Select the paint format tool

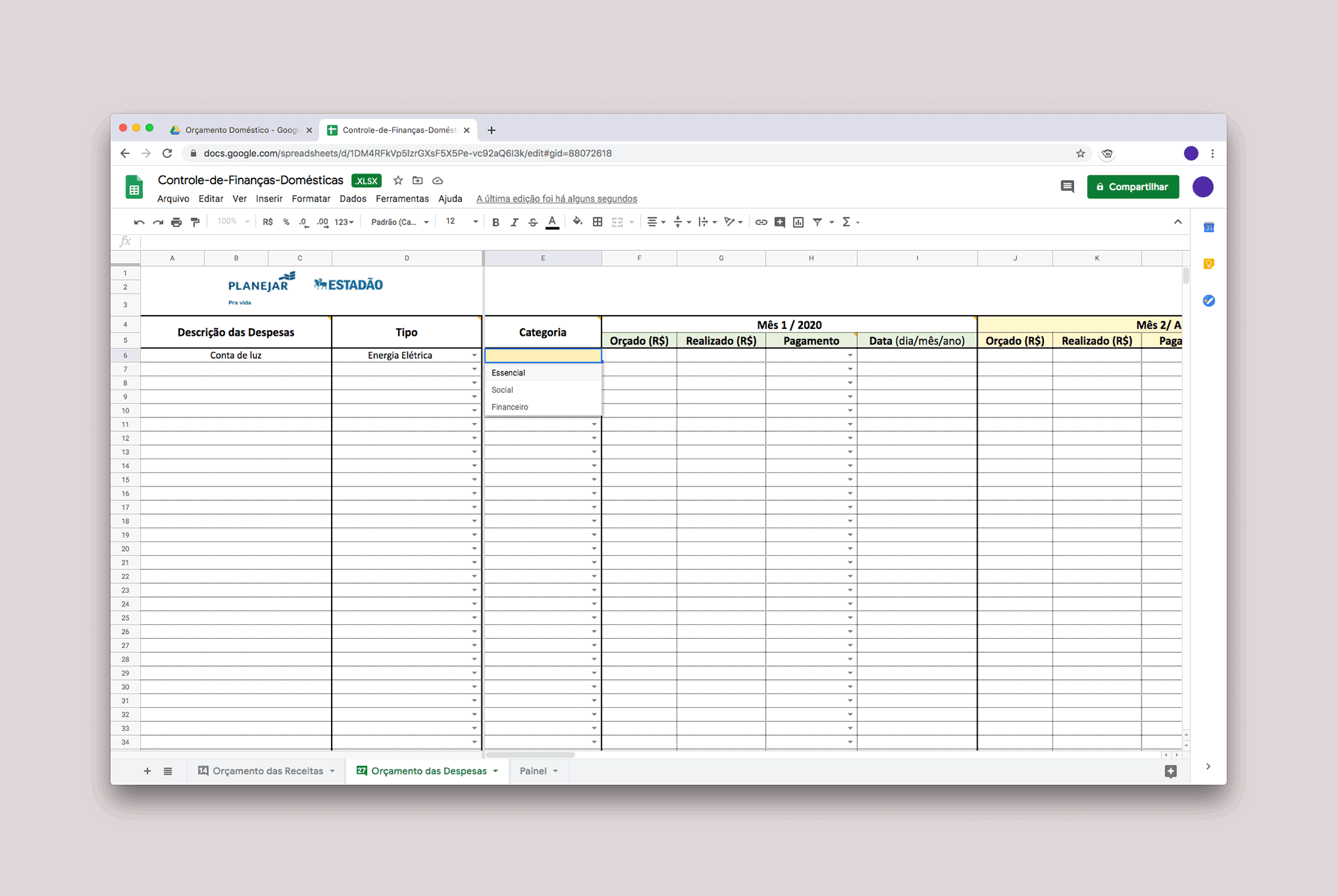[x=195, y=222]
